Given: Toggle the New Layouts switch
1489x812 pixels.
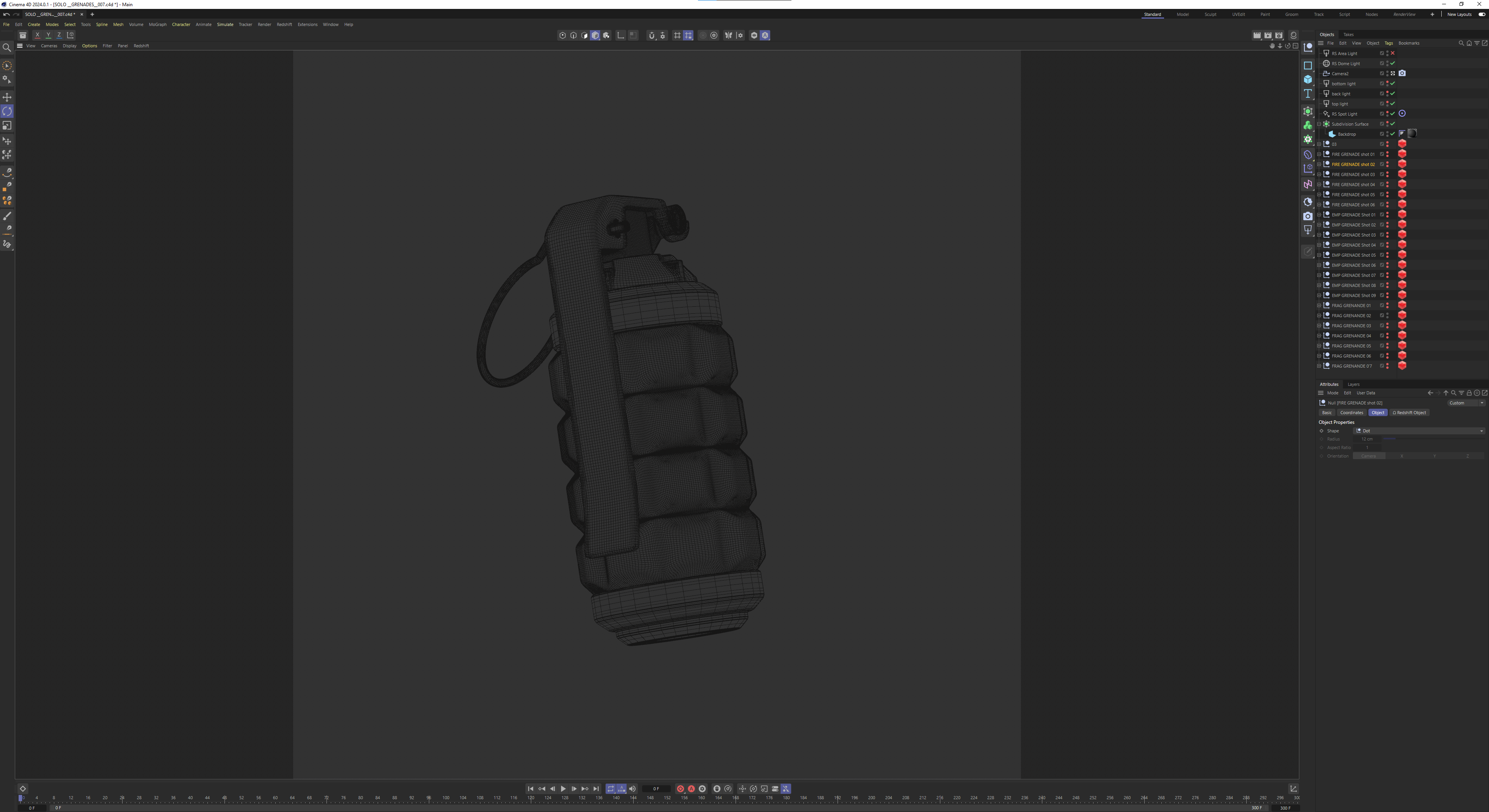Looking at the screenshot, I should coord(1482,14).
